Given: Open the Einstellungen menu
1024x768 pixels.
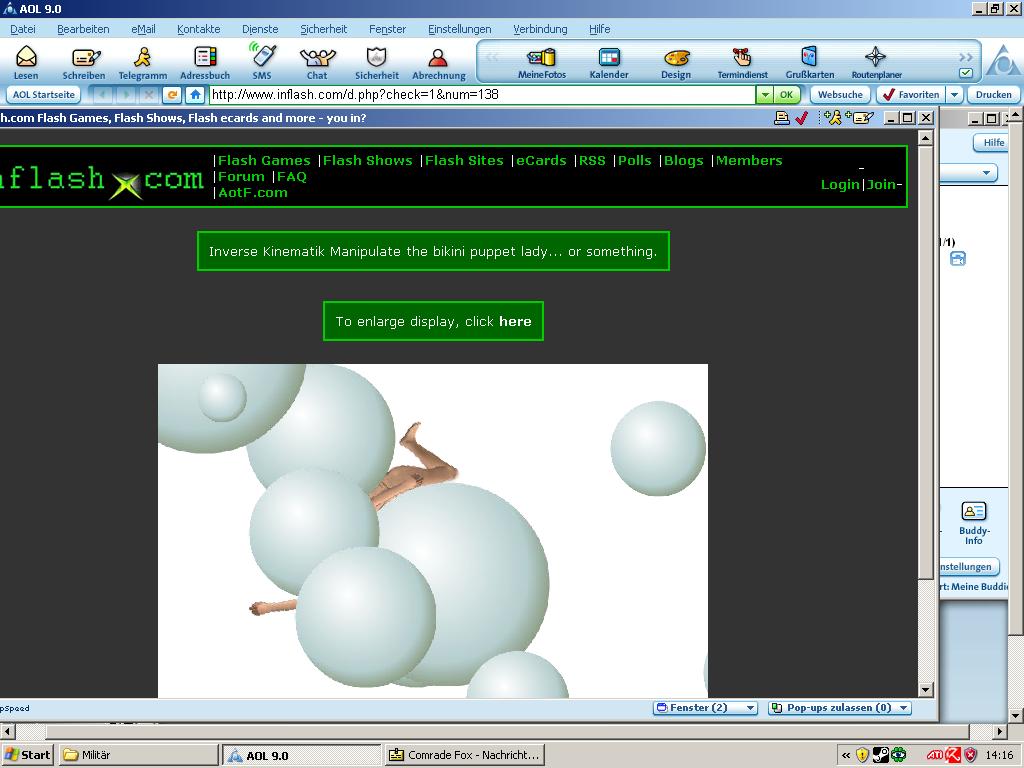Looking at the screenshot, I should point(459,29).
